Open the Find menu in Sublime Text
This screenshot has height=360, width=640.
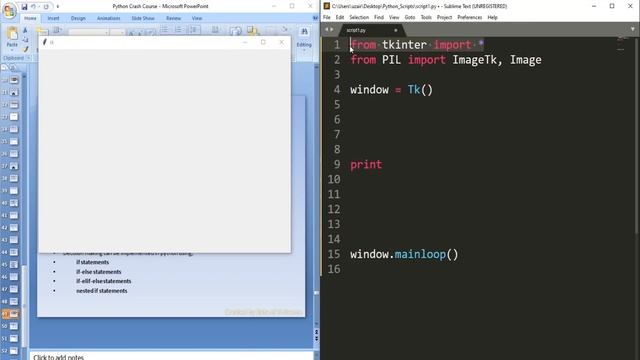coord(379,18)
